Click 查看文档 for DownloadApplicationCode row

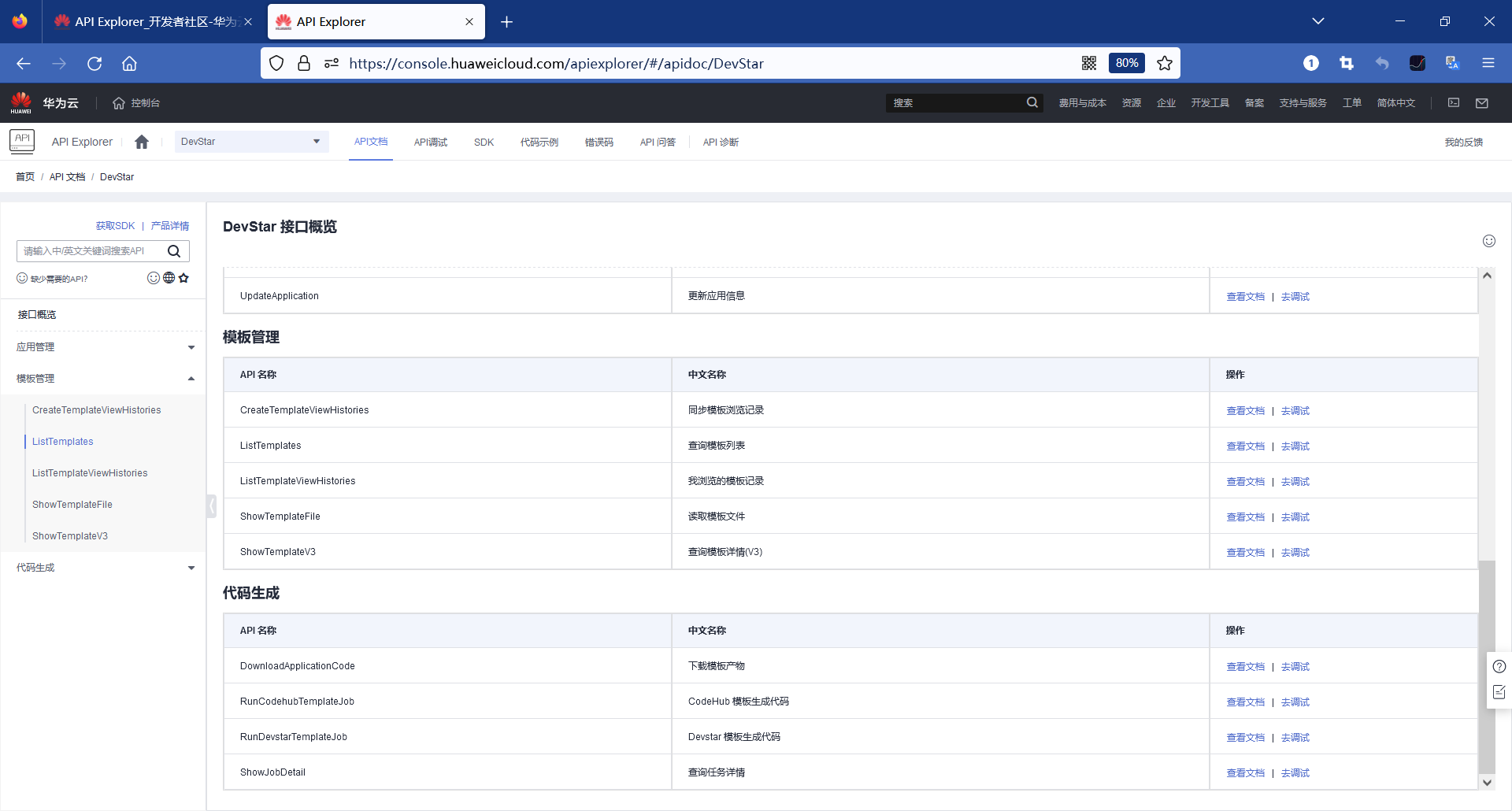(x=1246, y=667)
